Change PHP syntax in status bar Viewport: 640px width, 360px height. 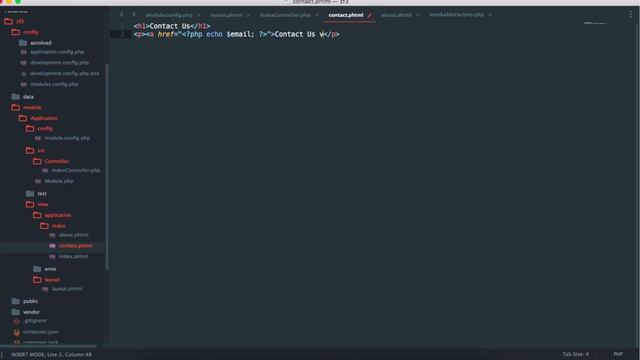click(618, 354)
